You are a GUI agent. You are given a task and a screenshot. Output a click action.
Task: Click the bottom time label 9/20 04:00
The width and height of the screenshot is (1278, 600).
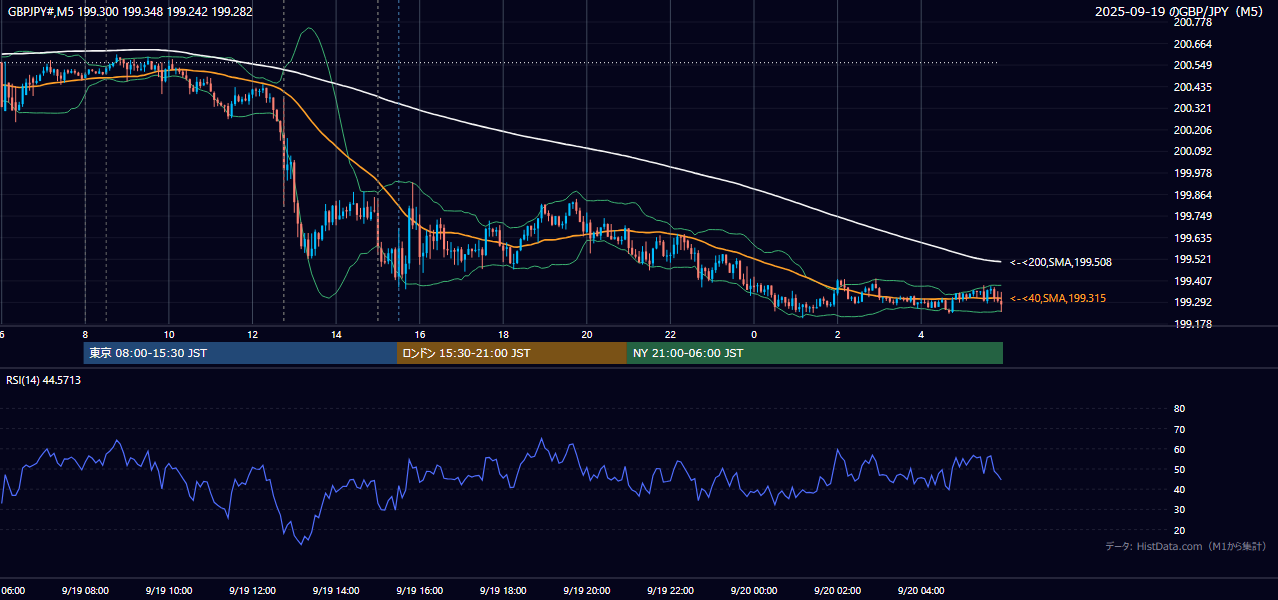[921, 590]
